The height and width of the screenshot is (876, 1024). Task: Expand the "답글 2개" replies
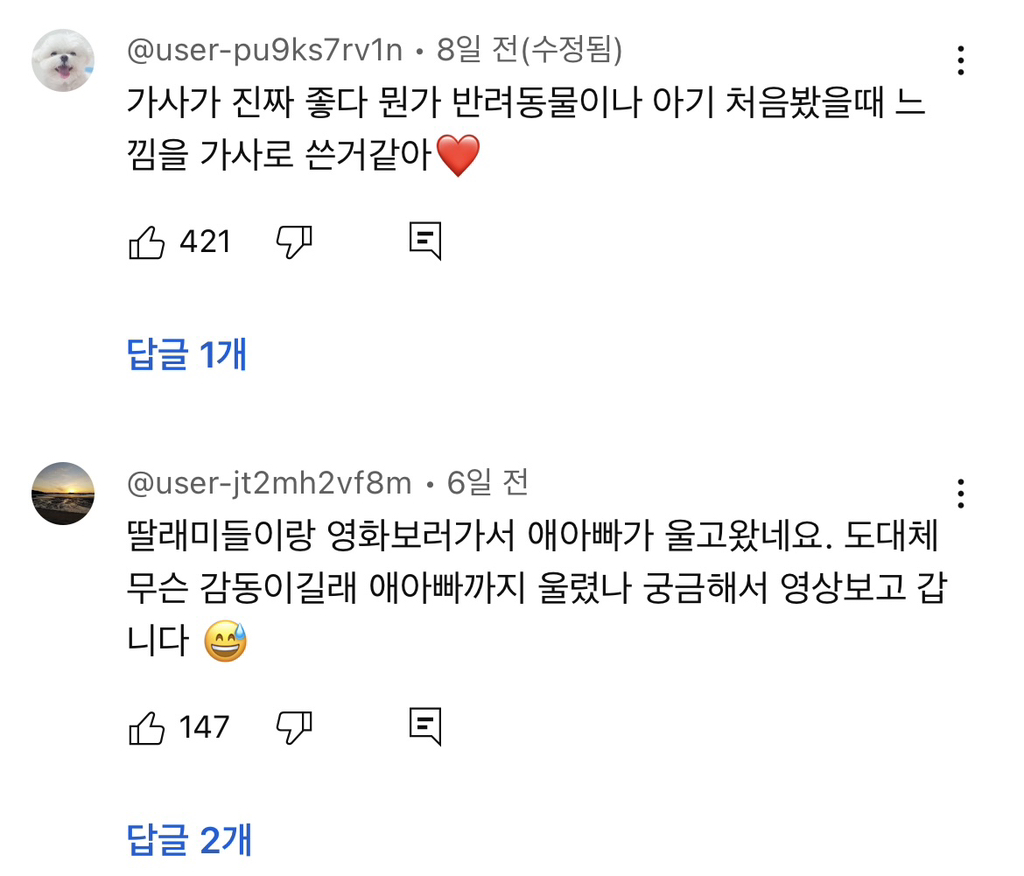(190, 840)
